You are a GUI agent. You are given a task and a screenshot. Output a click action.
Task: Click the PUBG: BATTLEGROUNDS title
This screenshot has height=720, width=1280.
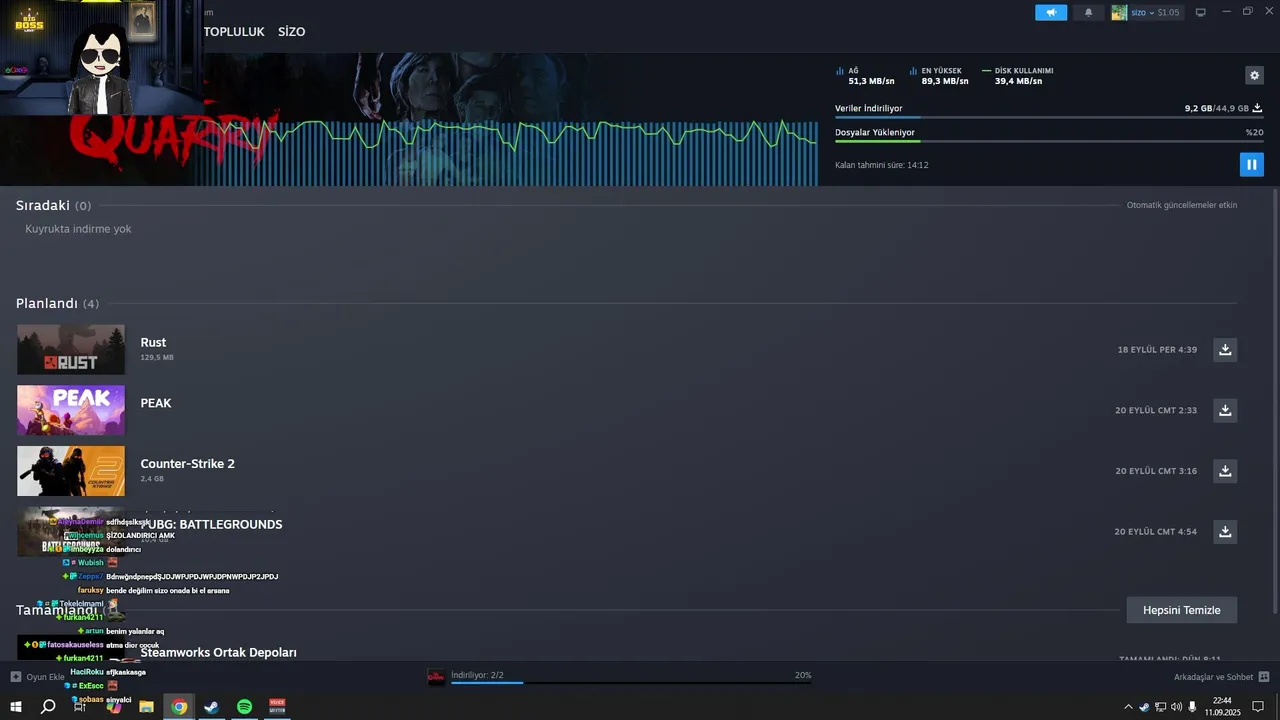point(211,524)
